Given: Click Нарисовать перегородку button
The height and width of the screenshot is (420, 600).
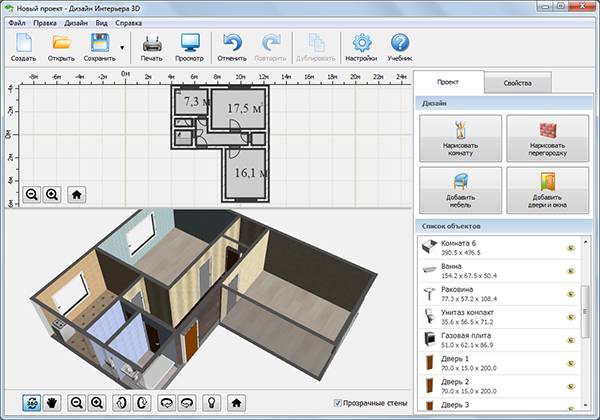Looking at the screenshot, I should pyautogui.click(x=548, y=138).
